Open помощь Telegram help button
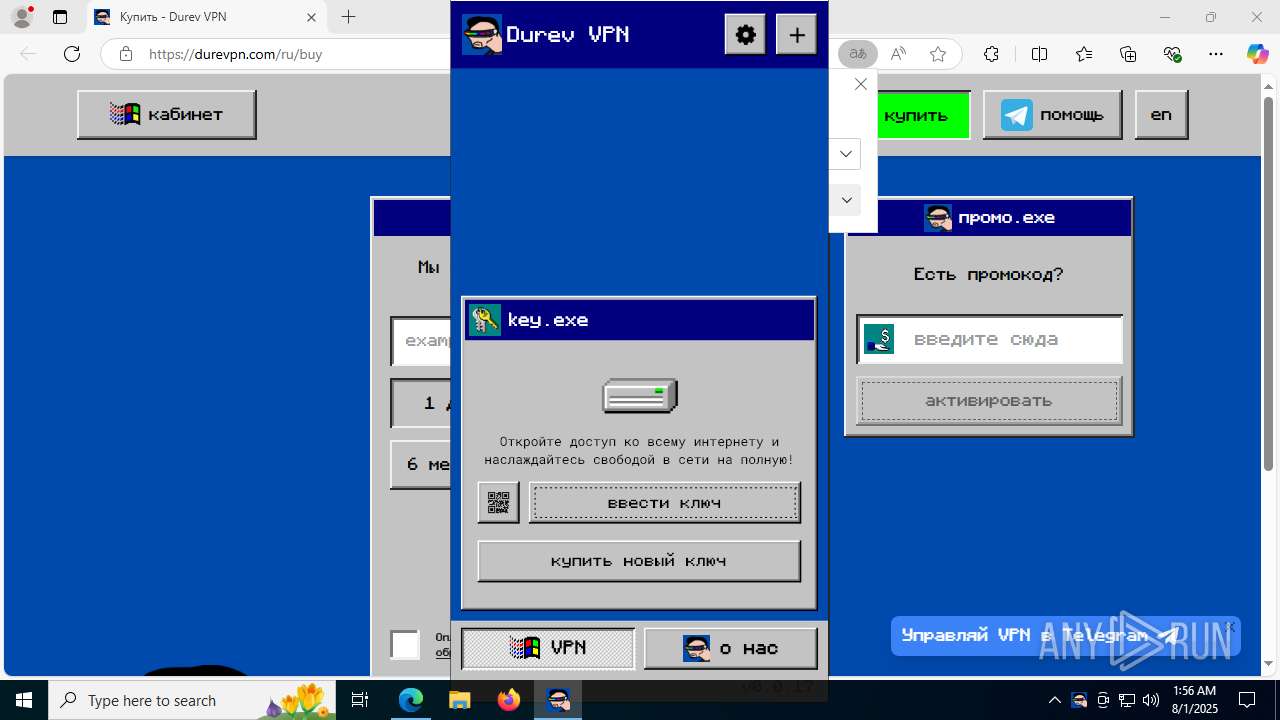Image resolution: width=1280 pixels, height=720 pixels. tap(1052, 114)
